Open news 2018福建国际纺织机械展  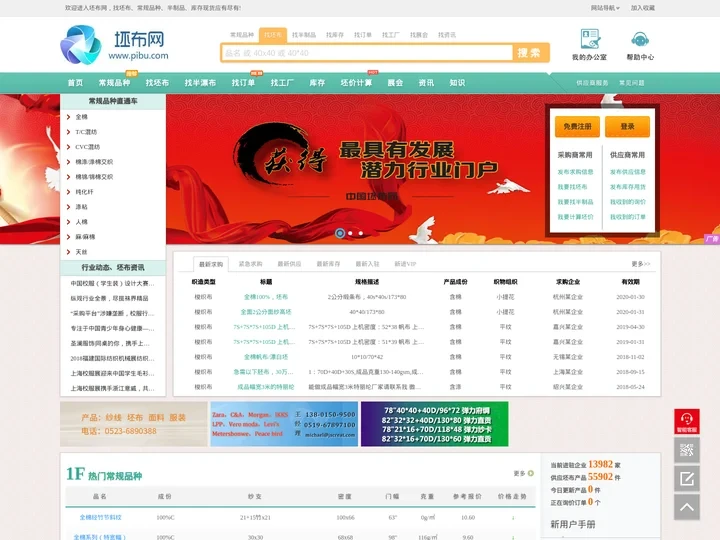(112, 358)
